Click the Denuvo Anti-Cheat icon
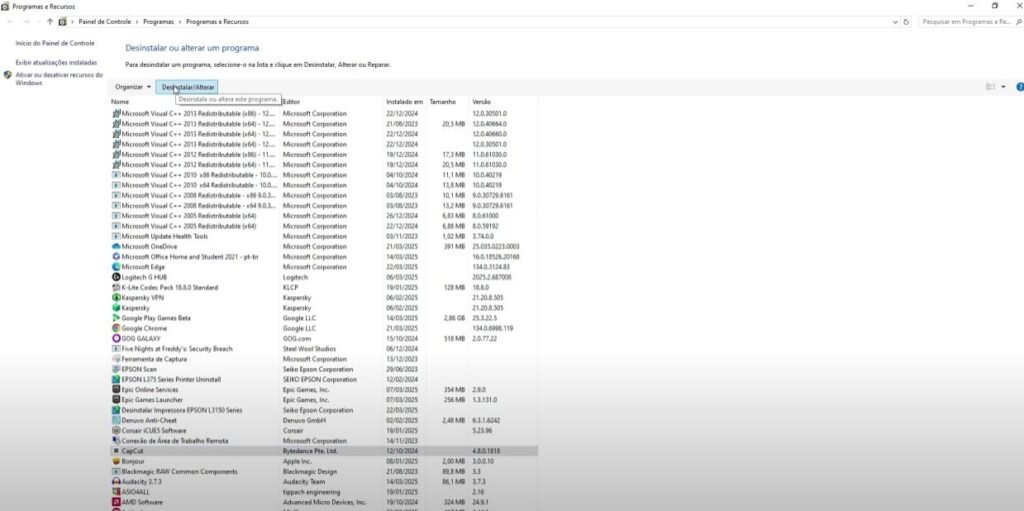 [x=116, y=420]
